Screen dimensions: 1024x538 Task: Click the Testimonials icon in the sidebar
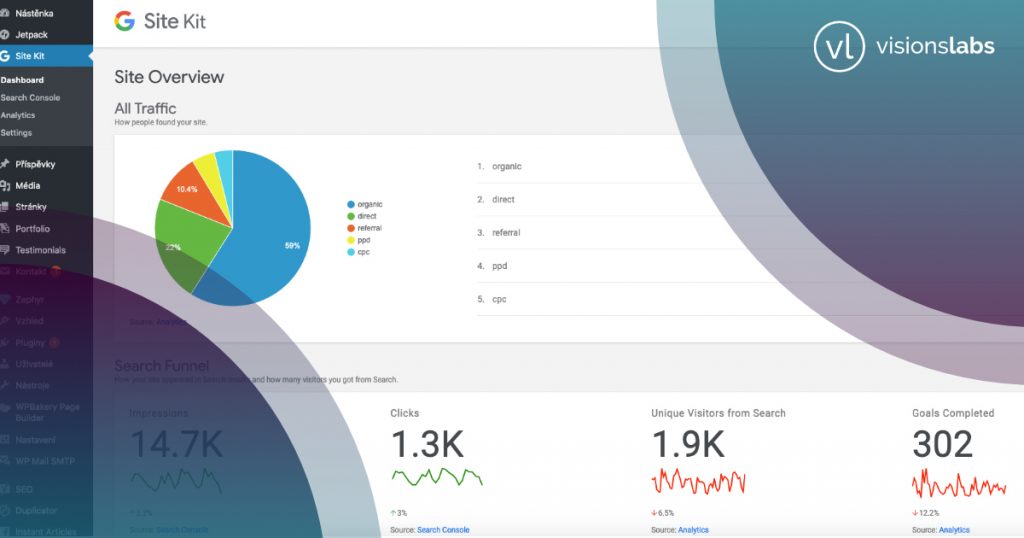6,250
